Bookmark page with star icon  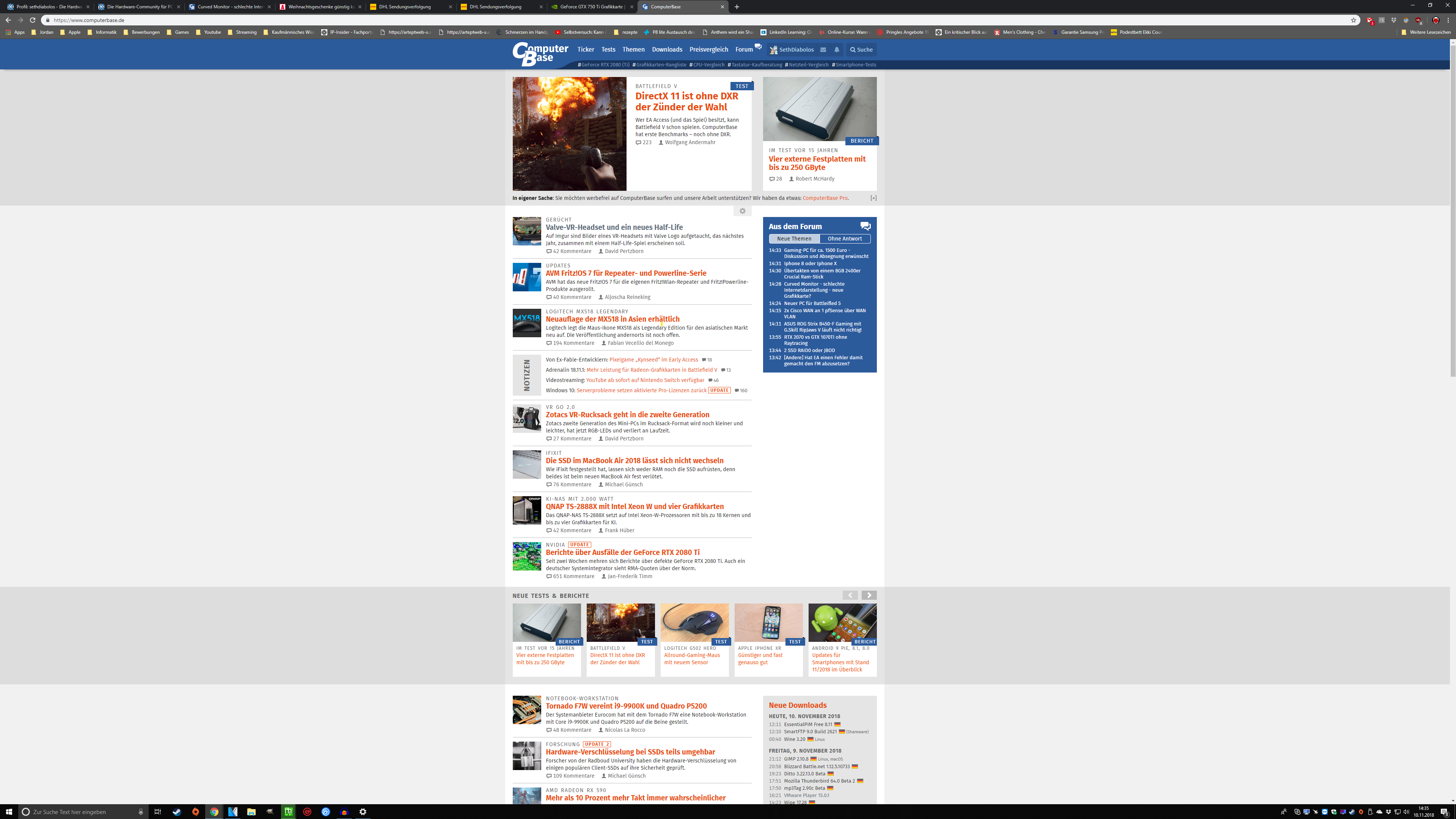pos(1353,20)
